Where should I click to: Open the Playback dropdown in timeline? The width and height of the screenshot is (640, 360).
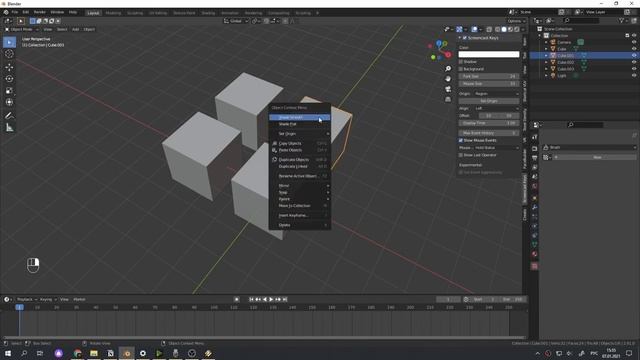(x=27, y=300)
